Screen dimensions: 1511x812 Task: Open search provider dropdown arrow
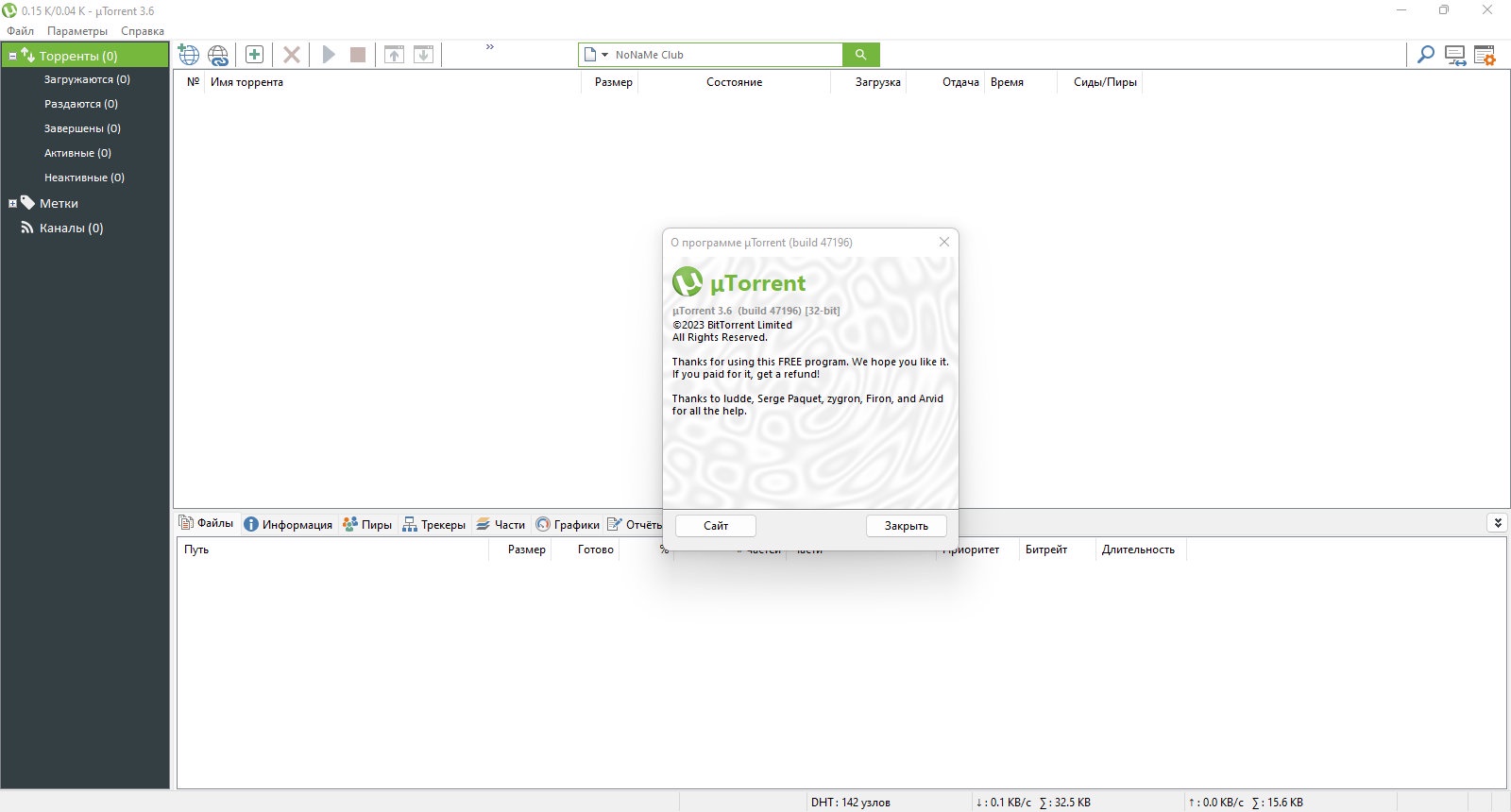[x=604, y=55]
